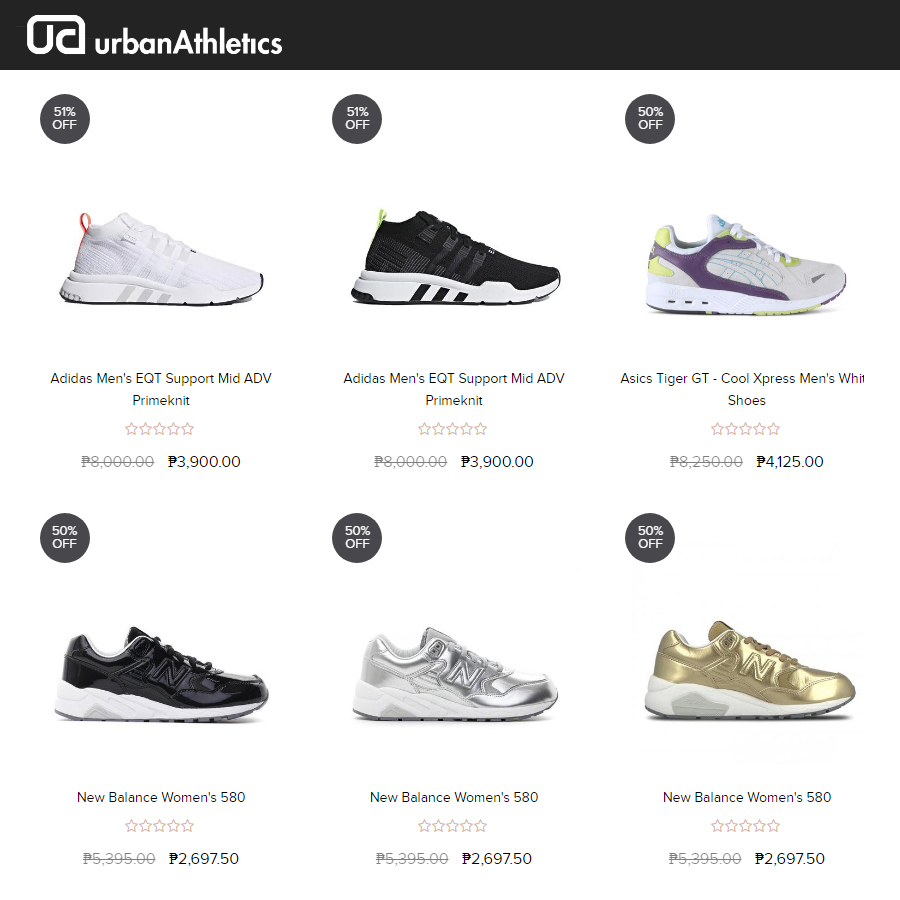Open the black Adidas EQT Support shoe image
The image size is (900, 900).
454,257
